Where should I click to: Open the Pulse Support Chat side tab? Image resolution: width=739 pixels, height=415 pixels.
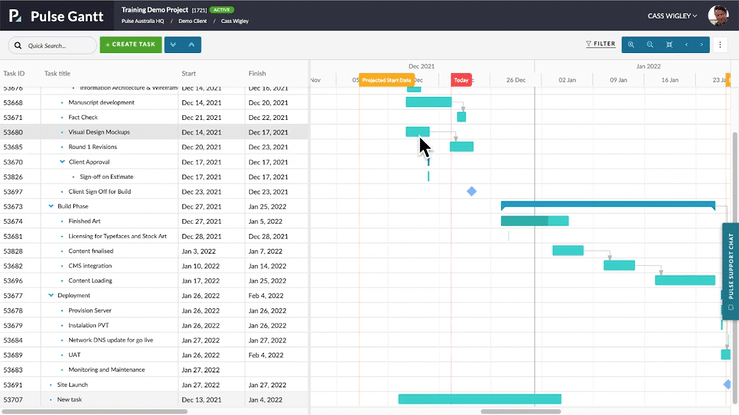[730, 270]
